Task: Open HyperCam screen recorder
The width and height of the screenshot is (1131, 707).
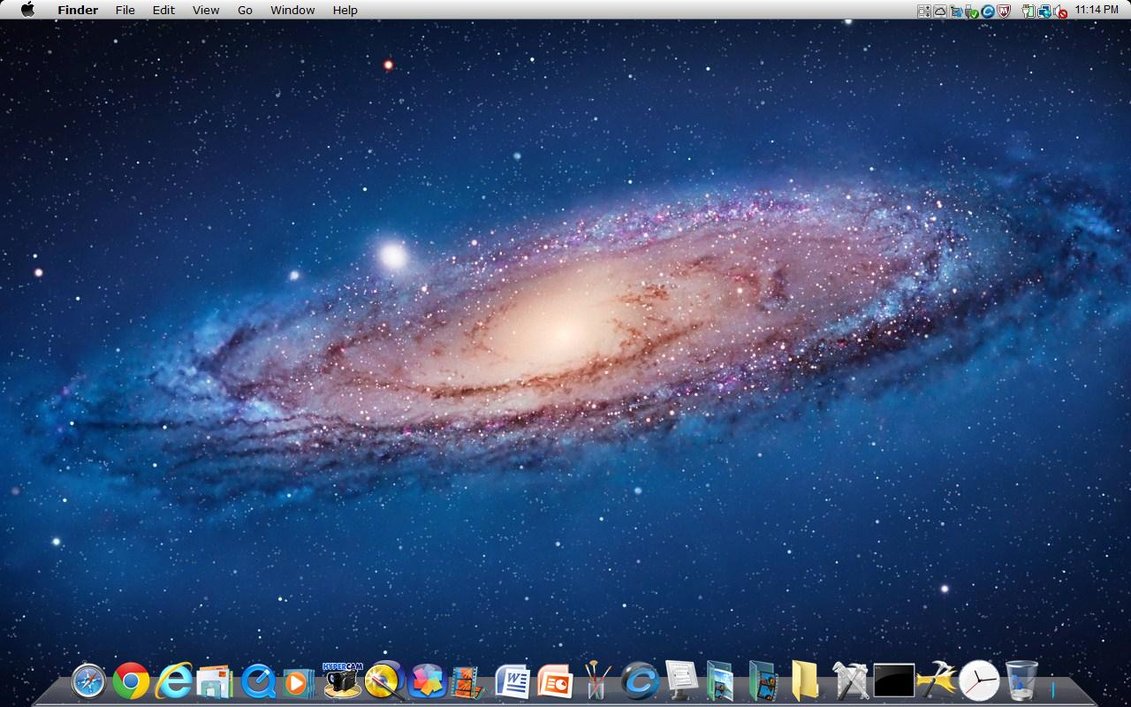Action: point(342,679)
